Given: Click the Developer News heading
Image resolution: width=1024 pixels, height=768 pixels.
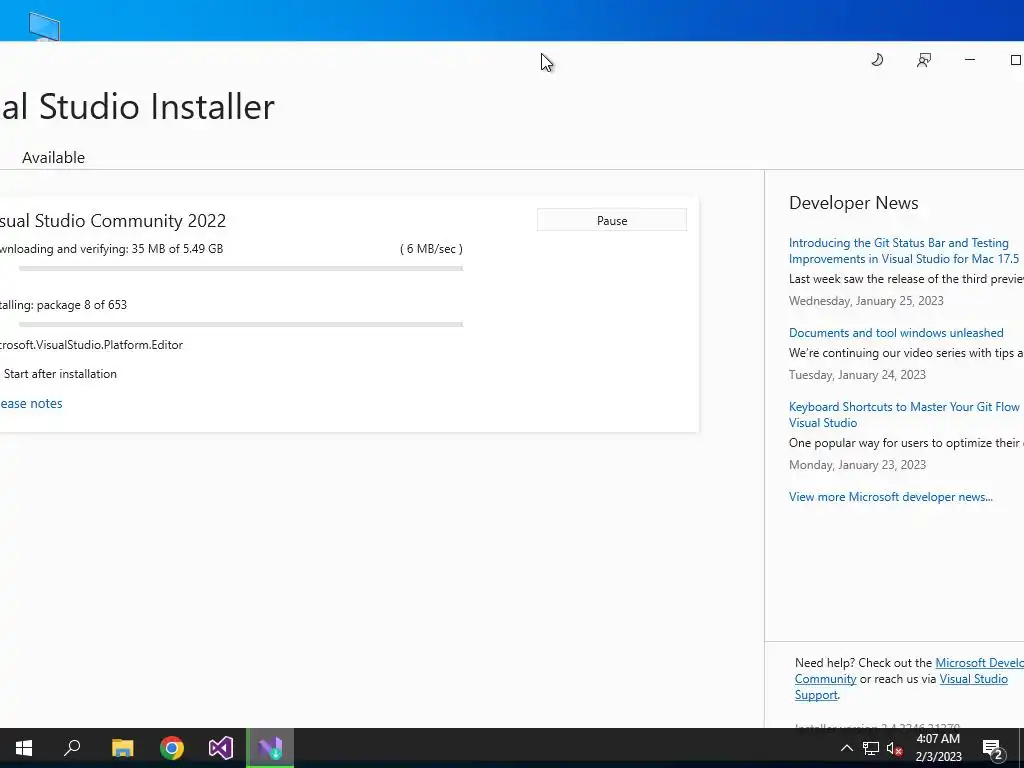Looking at the screenshot, I should coord(854,202).
